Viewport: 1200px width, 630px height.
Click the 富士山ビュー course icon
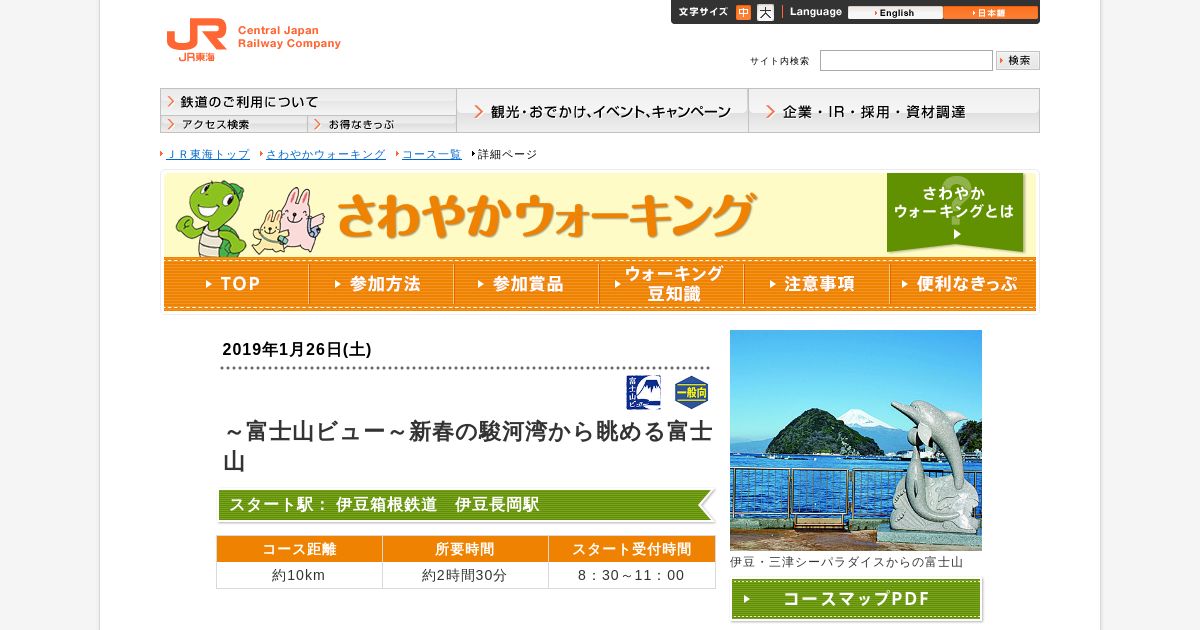click(x=644, y=393)
